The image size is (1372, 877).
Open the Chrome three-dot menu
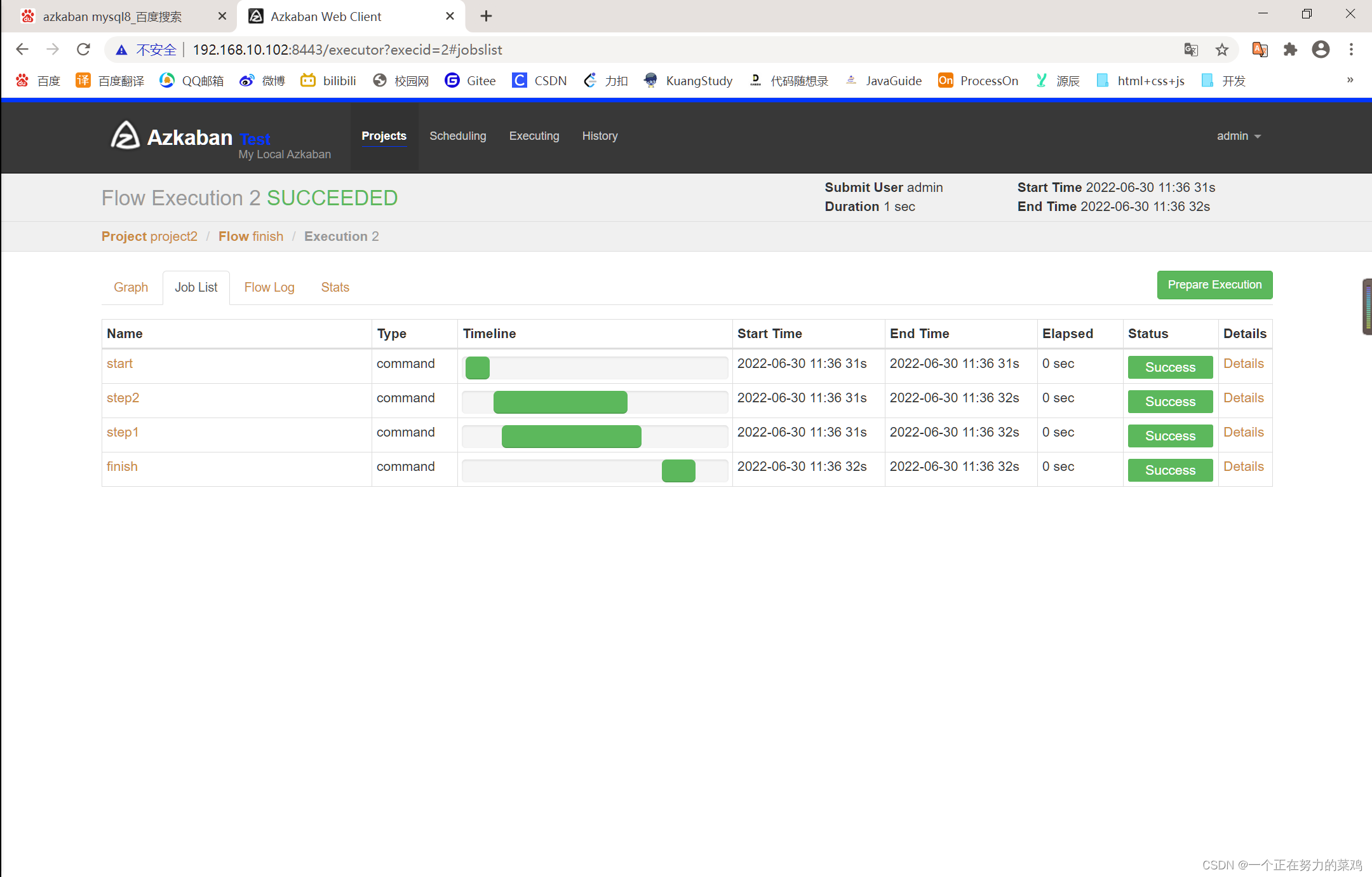[1351, 50]
